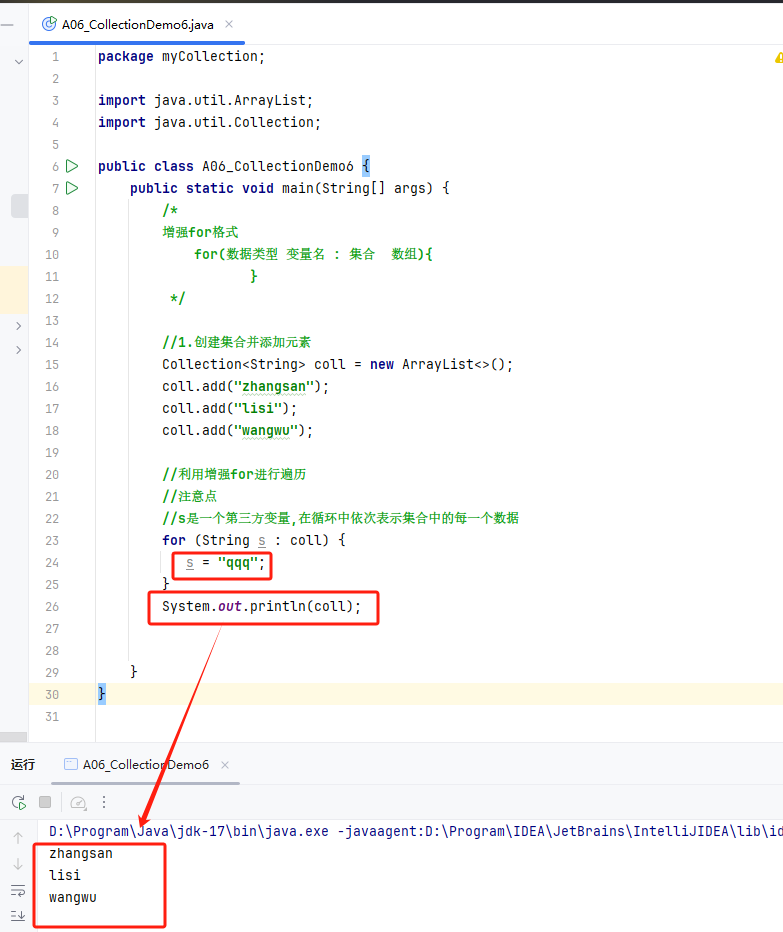Click the public class A06_CollectionDemo6 declaration
The image size is (783, 932).
[234, 166]
